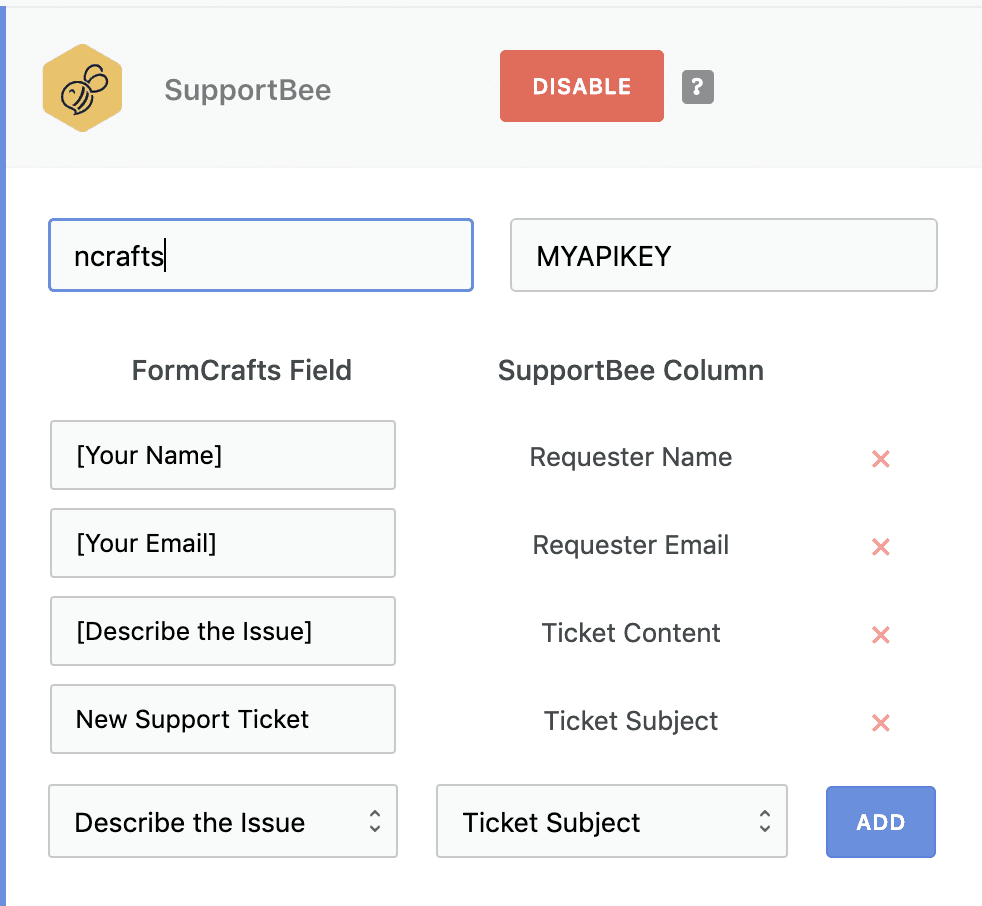Remove the Requester Name mapping row
982x906 pixels.
(881, 459)
